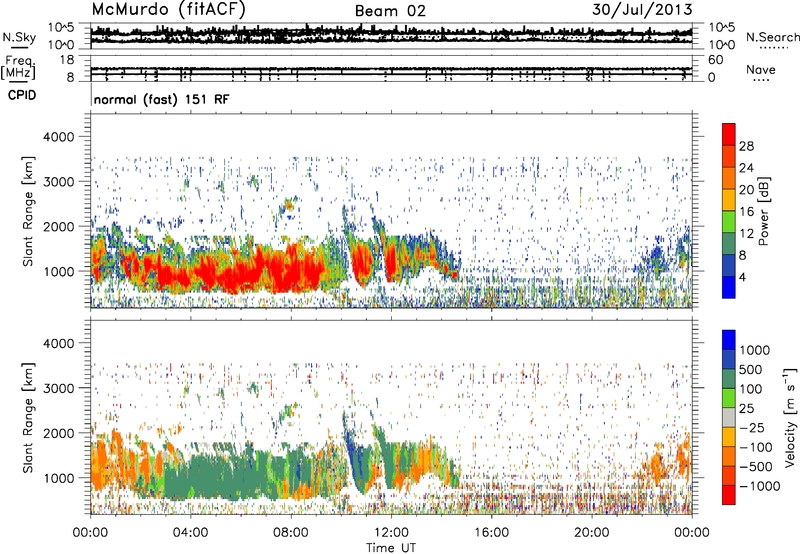
Task: Click the yellow 16-20 dB colorbar segment
Action: [729, 200]
